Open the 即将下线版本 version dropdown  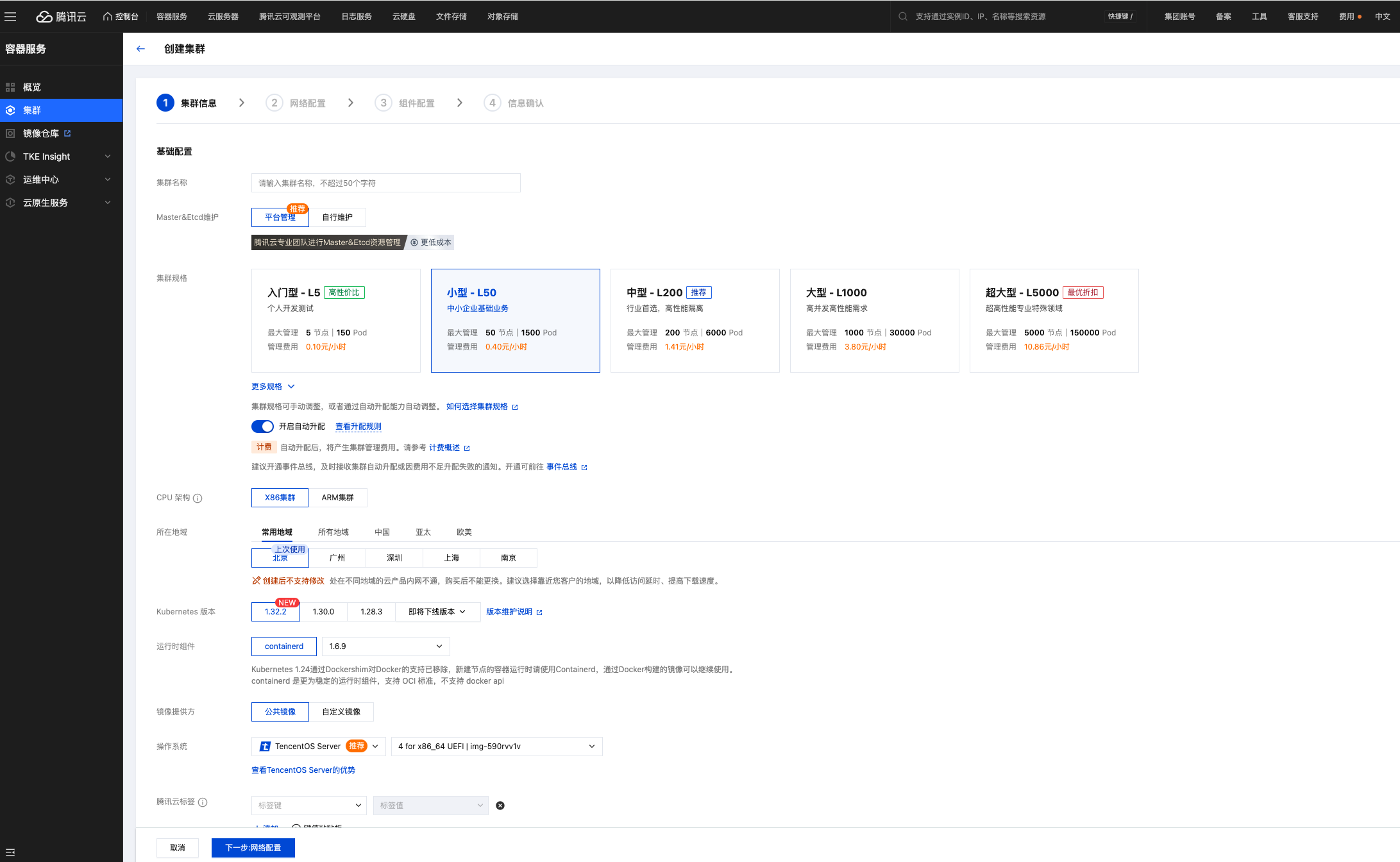click(437, 612)
